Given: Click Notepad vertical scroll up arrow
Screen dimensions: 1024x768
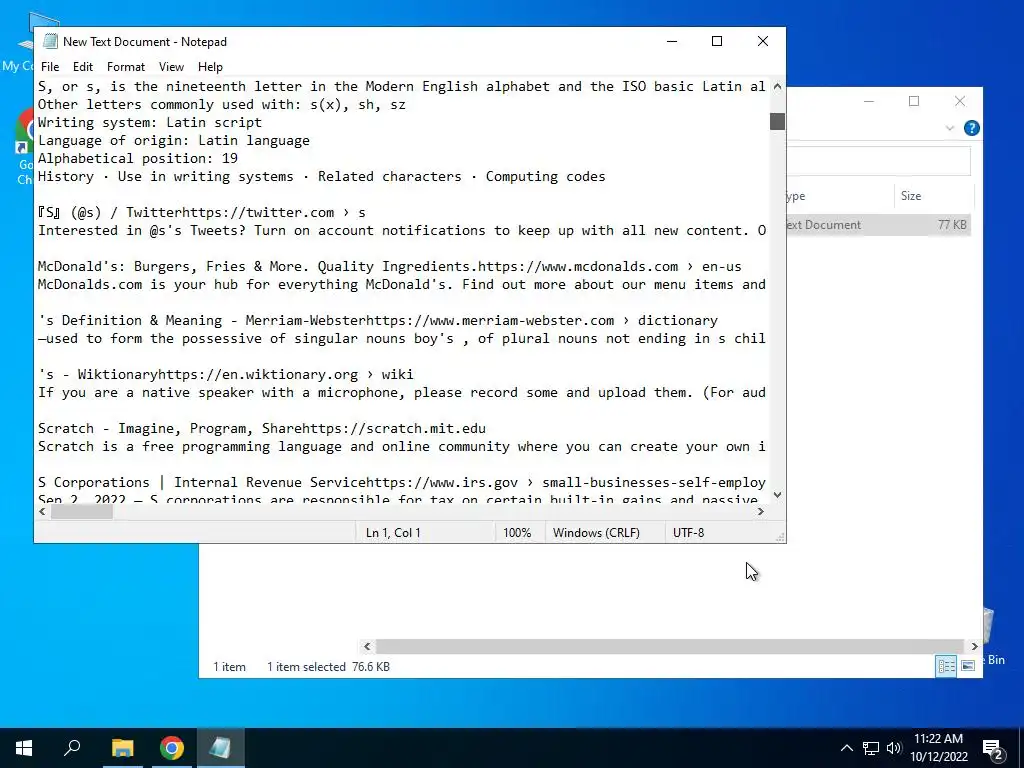Looking at the screenshot, I should point(777,86).
